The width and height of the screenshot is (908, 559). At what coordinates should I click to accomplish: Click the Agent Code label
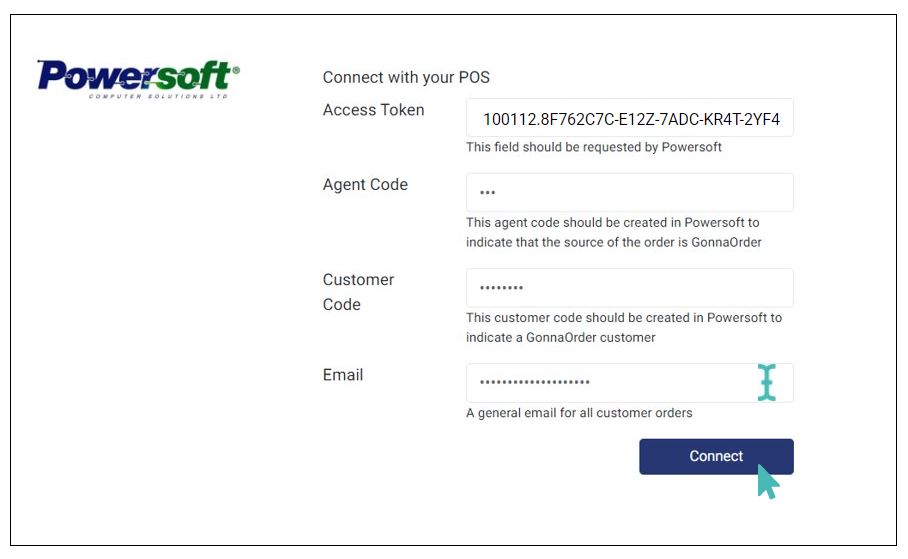365,184
